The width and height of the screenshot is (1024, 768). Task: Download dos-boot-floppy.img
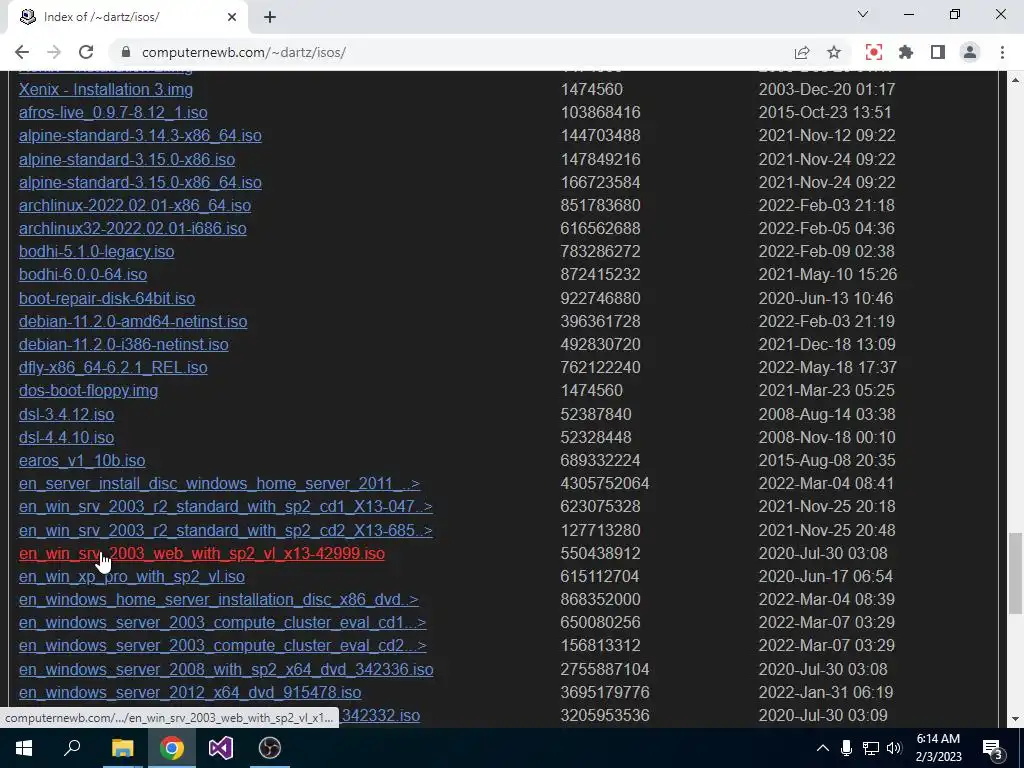(88, 391)
